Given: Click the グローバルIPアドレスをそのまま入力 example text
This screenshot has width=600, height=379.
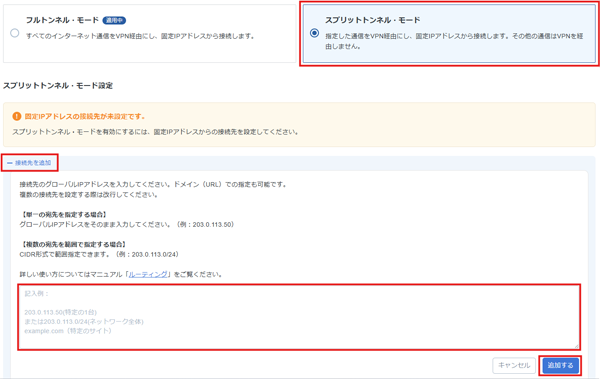Looking at the screenshot, I should tap(127, 224).
